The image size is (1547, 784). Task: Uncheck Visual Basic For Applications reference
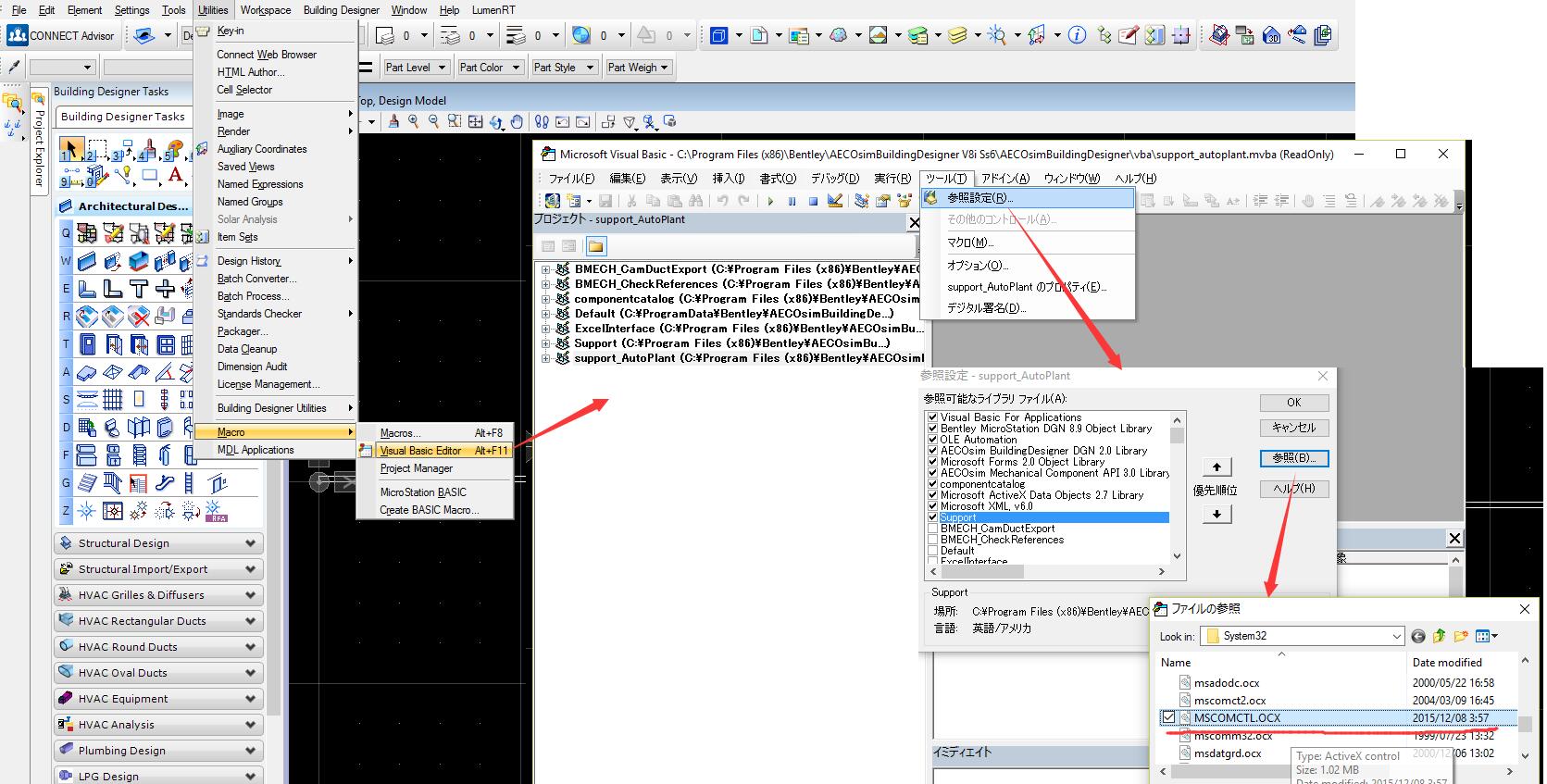tap(932, 417)
